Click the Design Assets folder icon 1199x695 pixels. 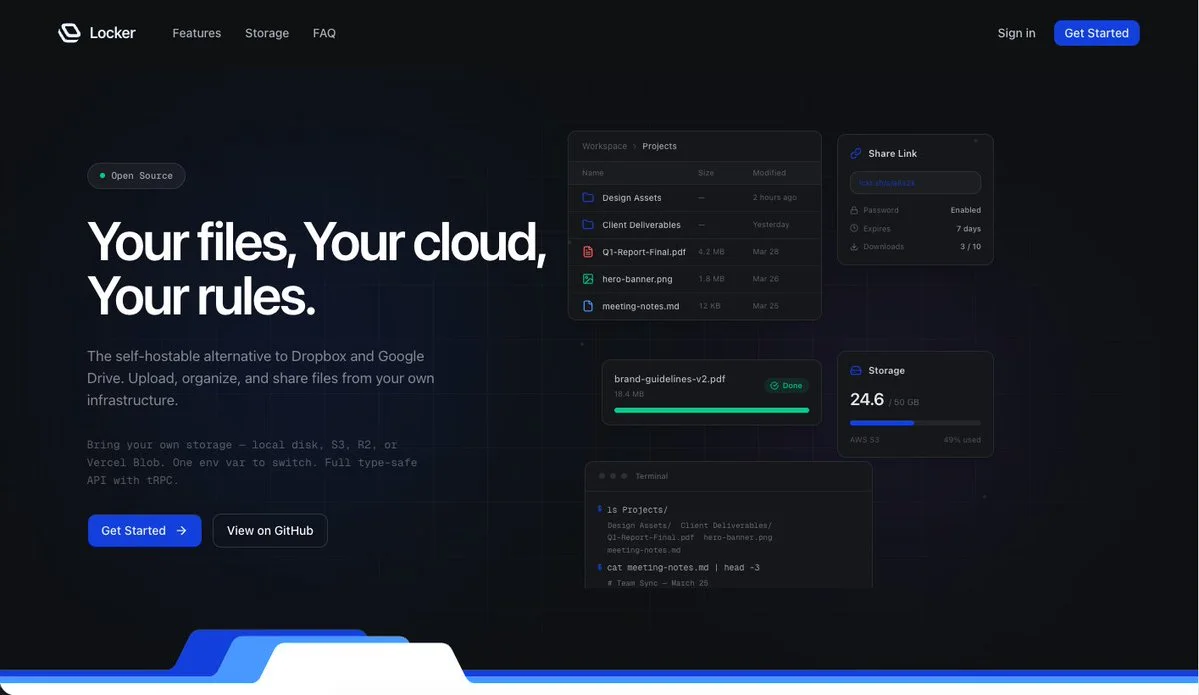[x=588, y=198]
